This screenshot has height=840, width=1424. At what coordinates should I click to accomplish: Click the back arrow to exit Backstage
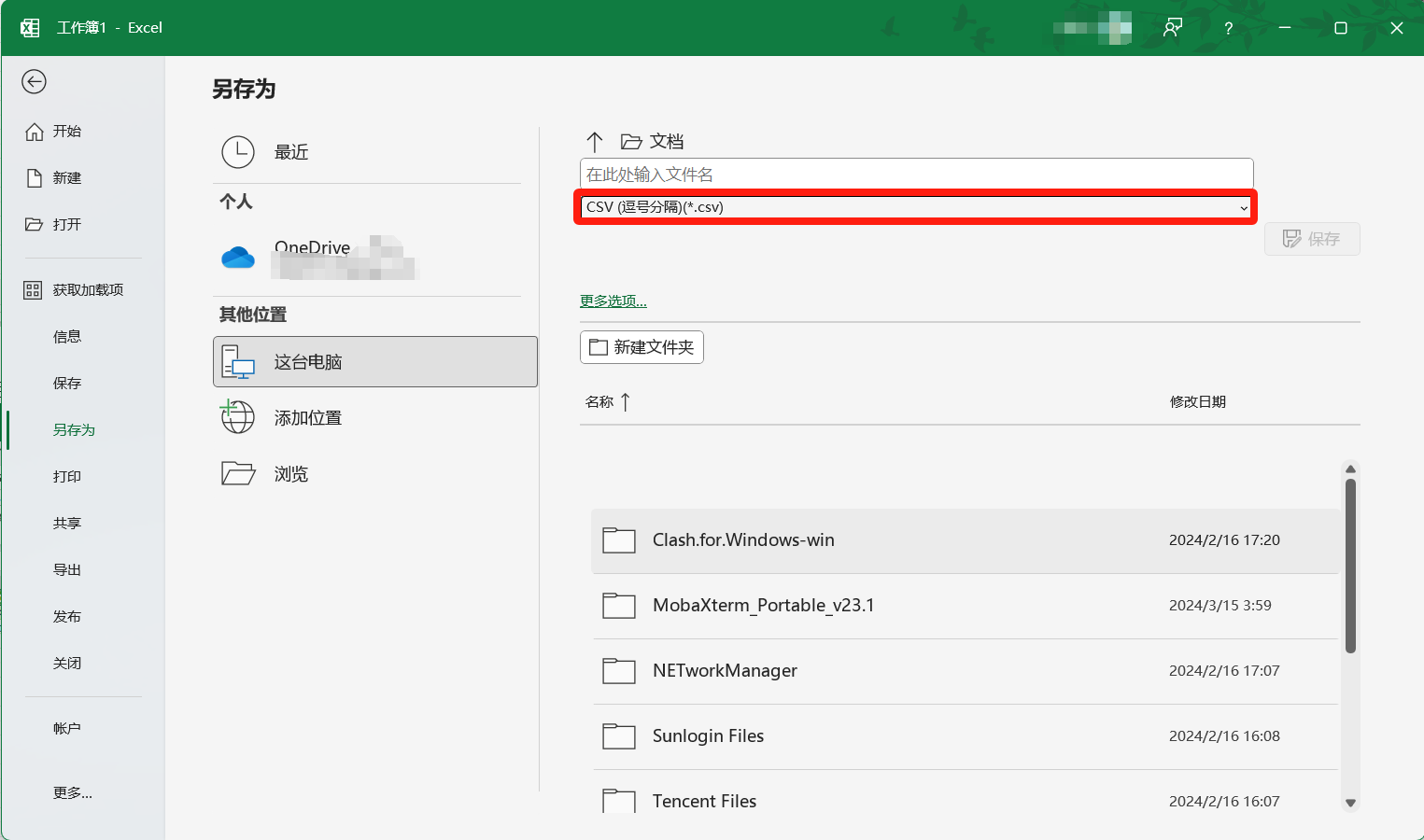click(34, 82)
